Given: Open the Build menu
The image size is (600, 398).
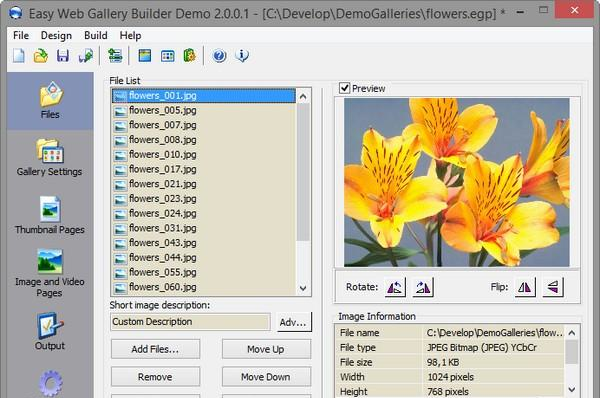Looking at the screenshot, I should tap(96, 36).
